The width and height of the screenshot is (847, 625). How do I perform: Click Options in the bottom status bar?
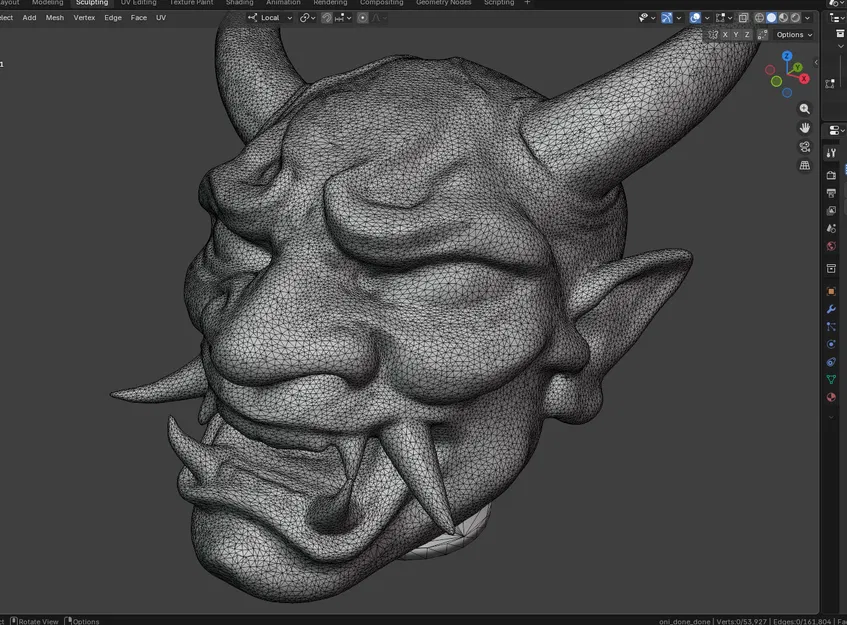pos(86,621)
